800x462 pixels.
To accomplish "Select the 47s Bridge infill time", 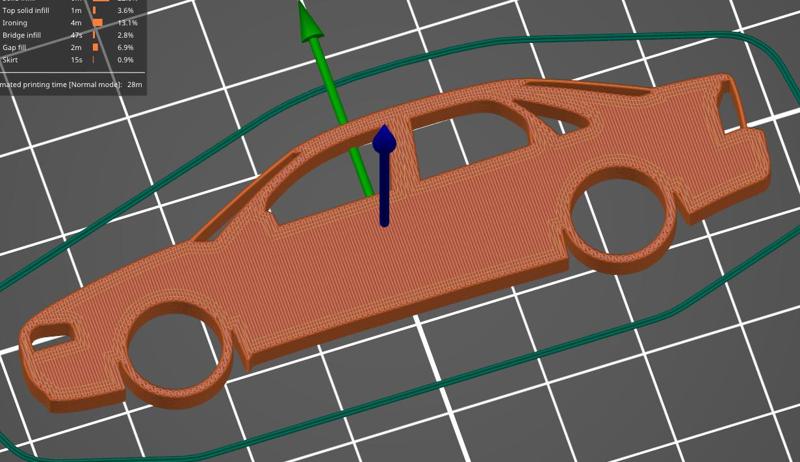I will (x=77, y=35).
